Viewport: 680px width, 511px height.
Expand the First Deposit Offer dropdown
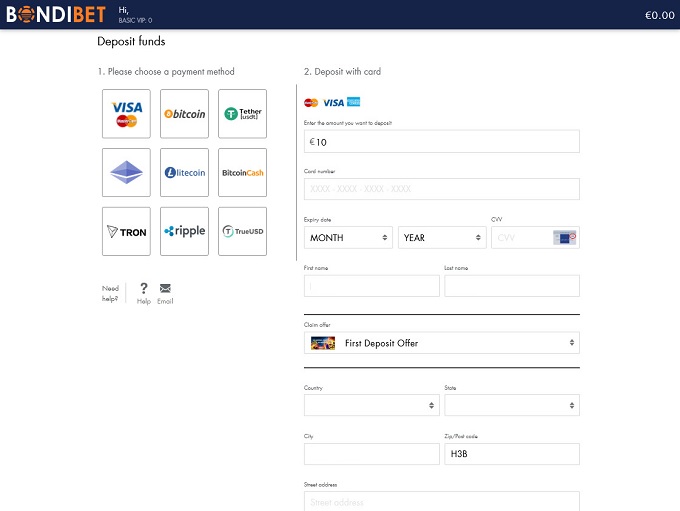tap(441, 343)
